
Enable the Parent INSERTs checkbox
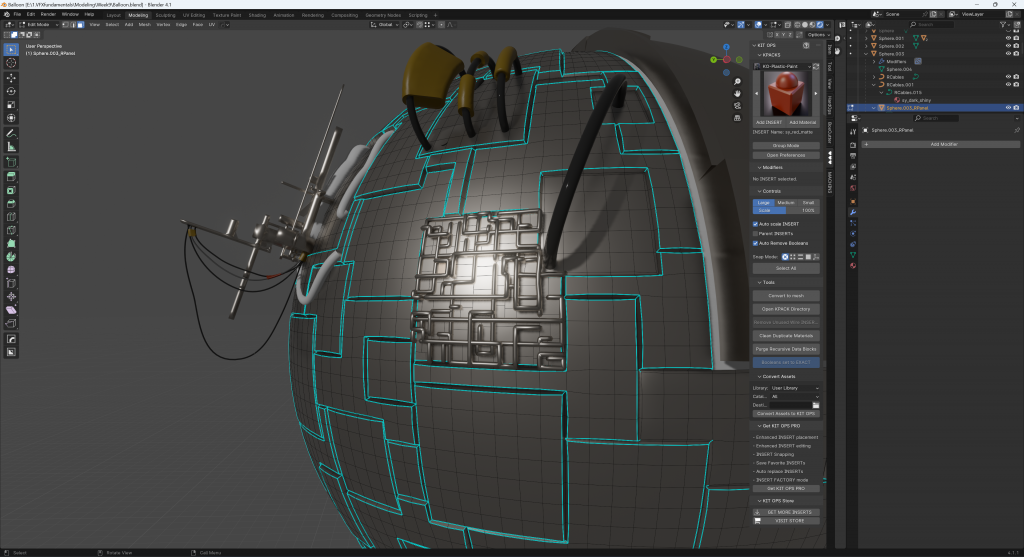tap(756, 234)
